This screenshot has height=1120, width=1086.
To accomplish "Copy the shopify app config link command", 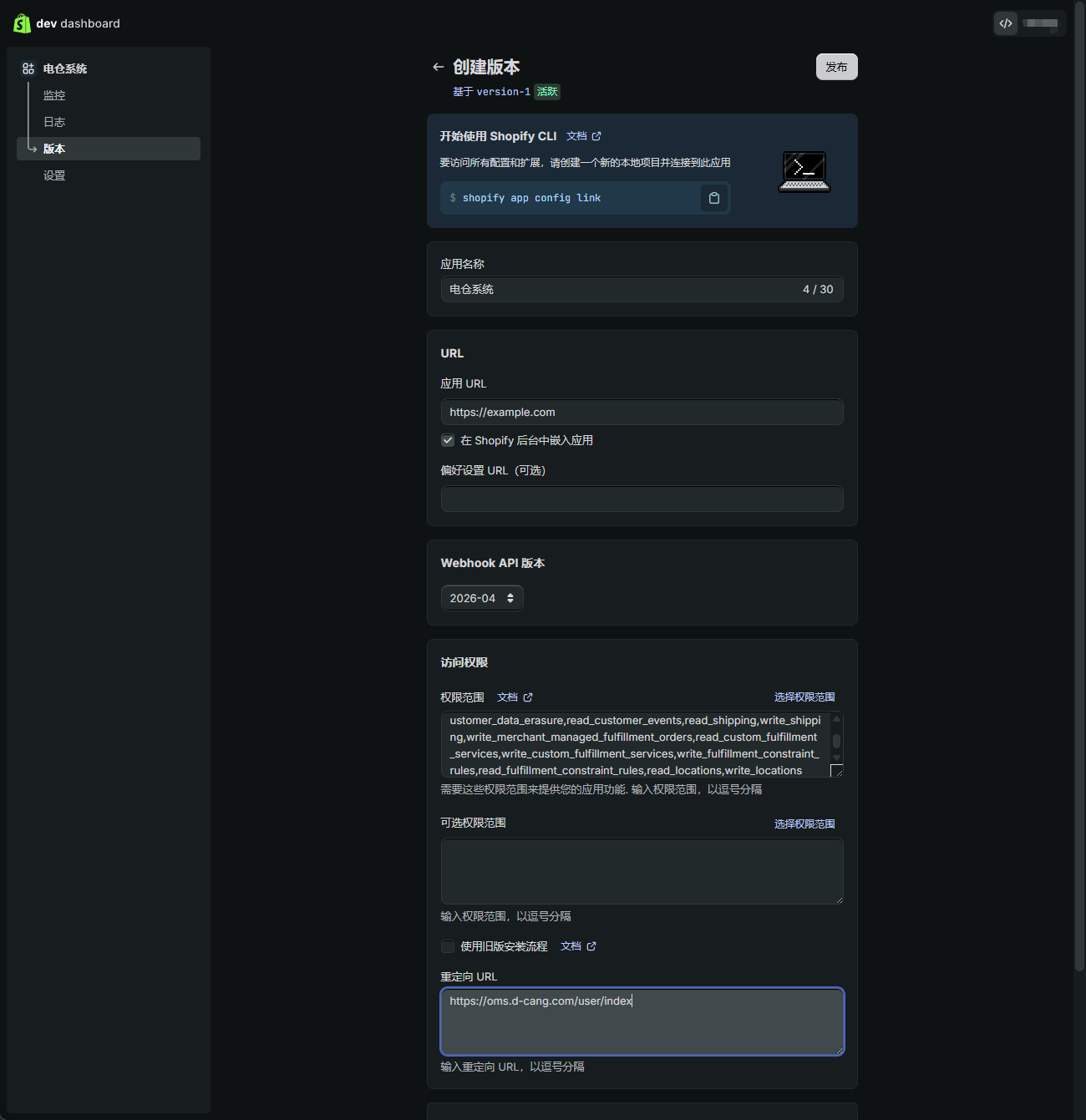I will point(714,198).
